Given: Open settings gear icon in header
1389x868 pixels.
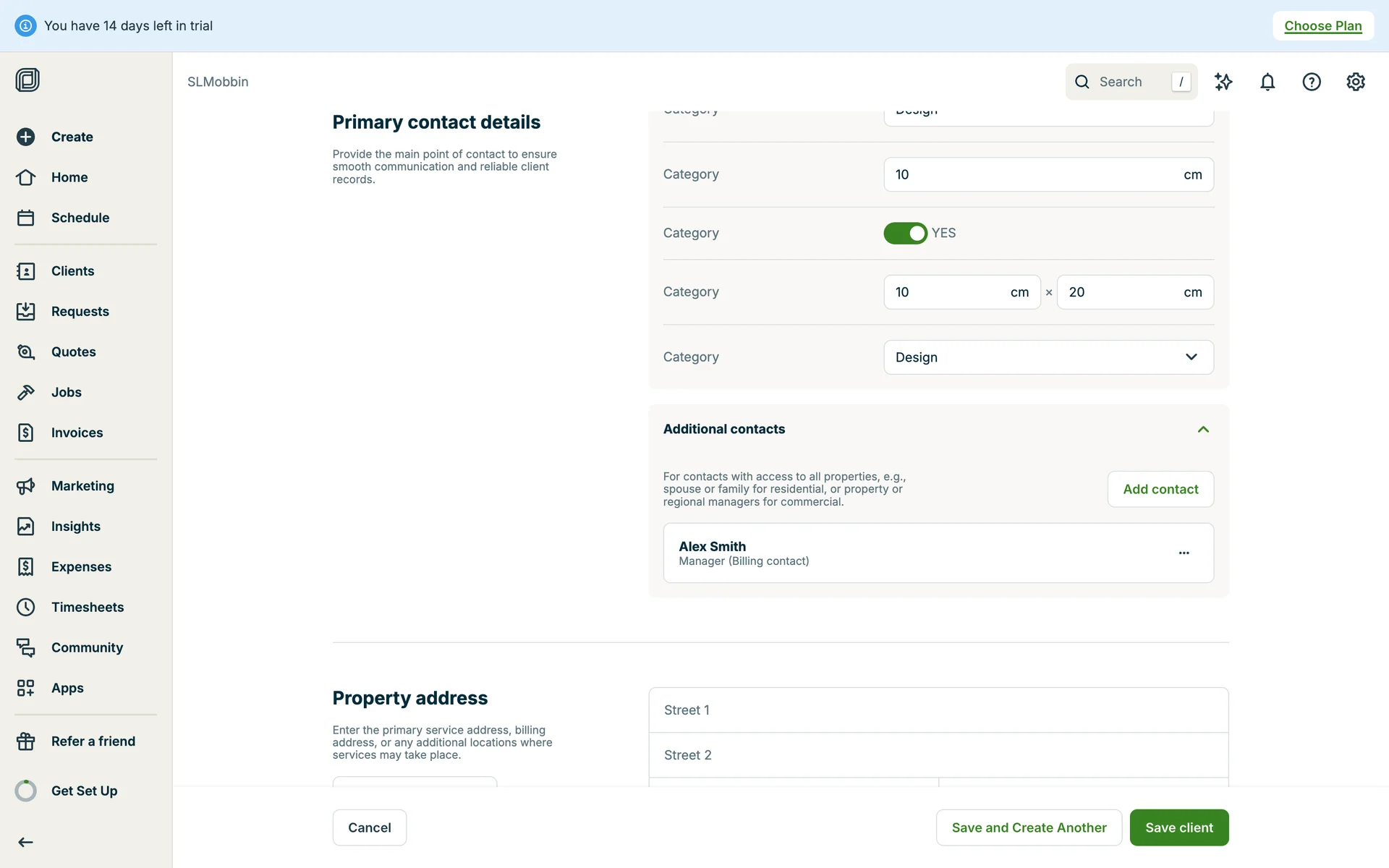Looking at the screenshot, I should (x=1355, y=82).
